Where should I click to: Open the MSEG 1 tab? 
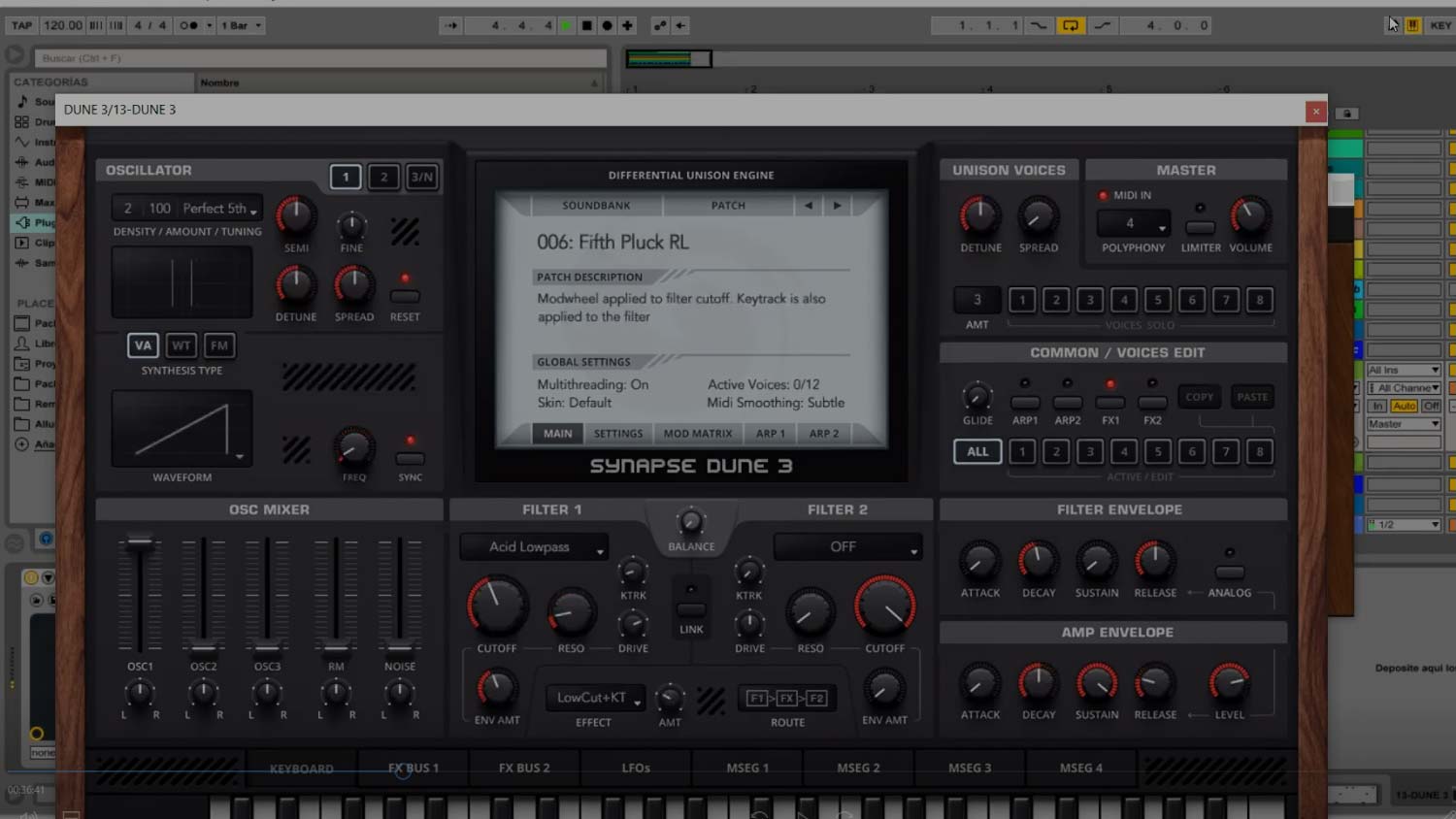(747, 768)
